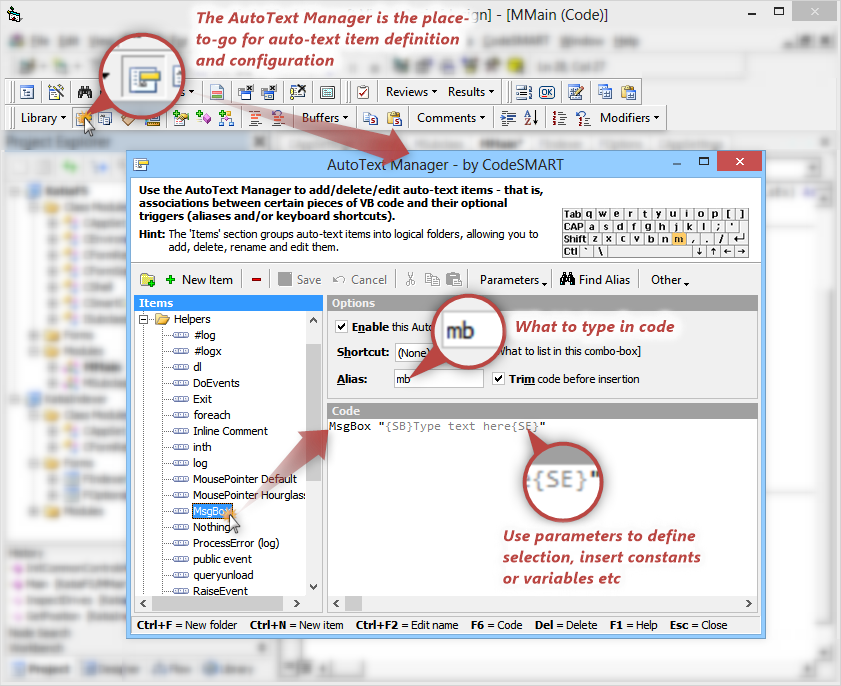The image size is (841, 686).
Task: Click the form edit pencil icon
Action: [576, 92]
